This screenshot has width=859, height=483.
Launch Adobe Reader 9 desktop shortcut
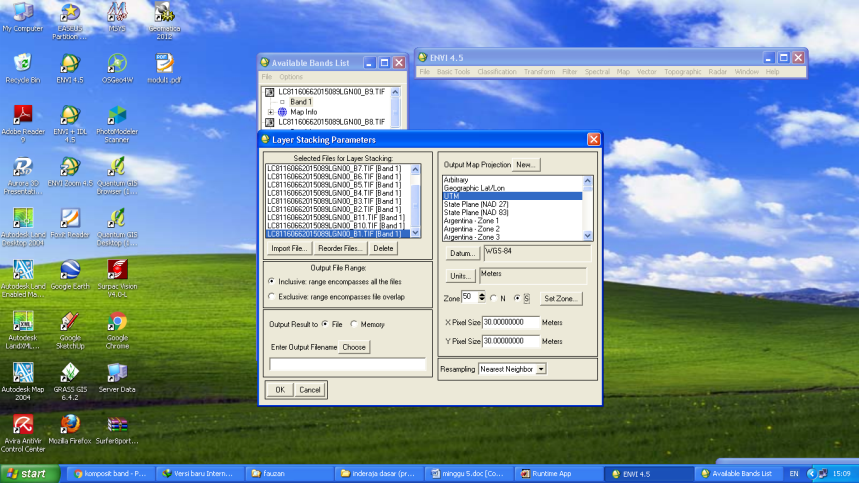point(22,124)
